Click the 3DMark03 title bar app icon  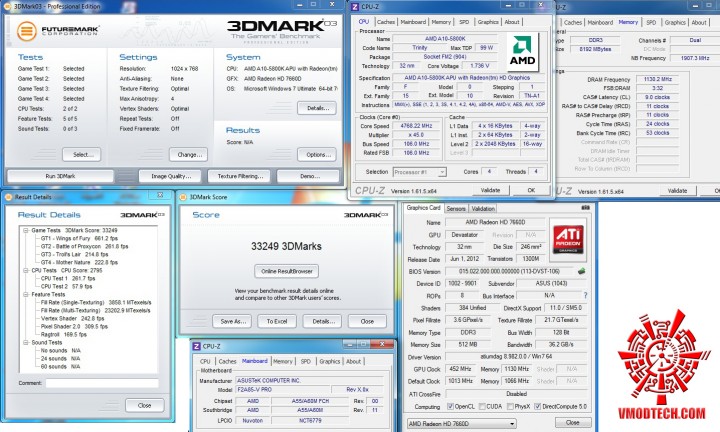(x=8, y=6)
